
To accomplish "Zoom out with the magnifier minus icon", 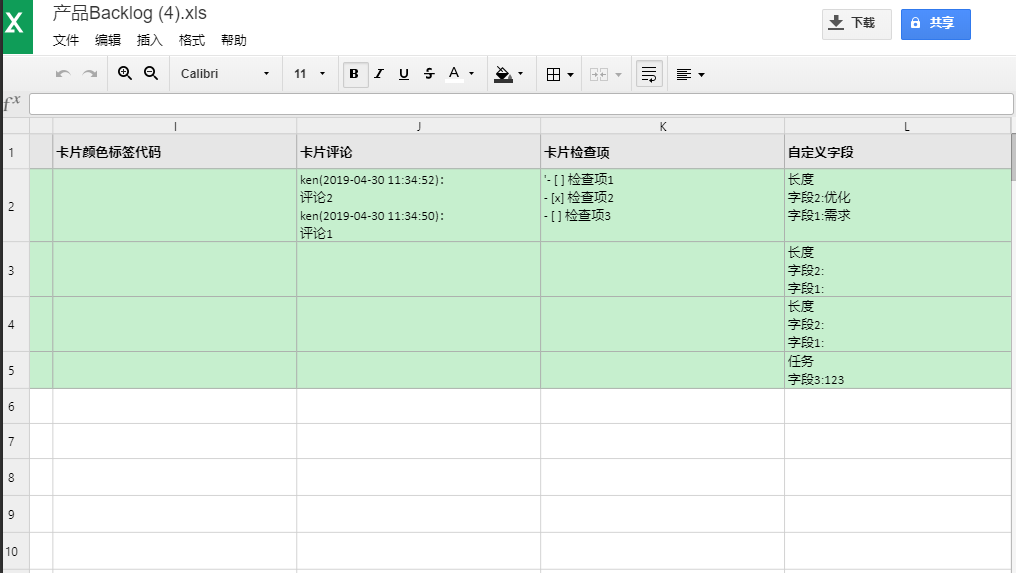I will click(151, 74).
